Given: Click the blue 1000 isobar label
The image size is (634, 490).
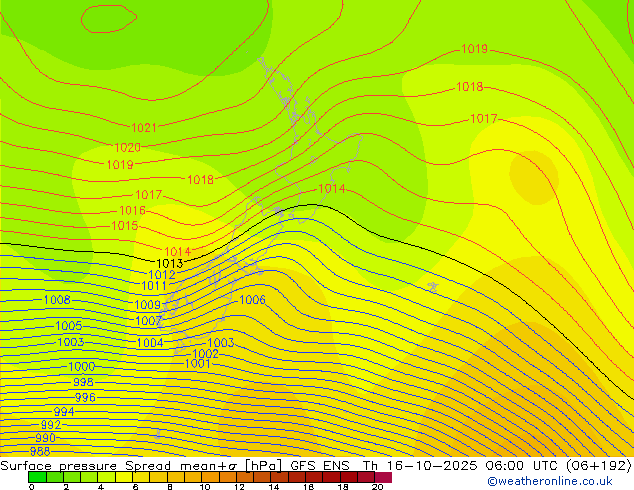Looking at the screenshot, I should [x=82, y=367].
